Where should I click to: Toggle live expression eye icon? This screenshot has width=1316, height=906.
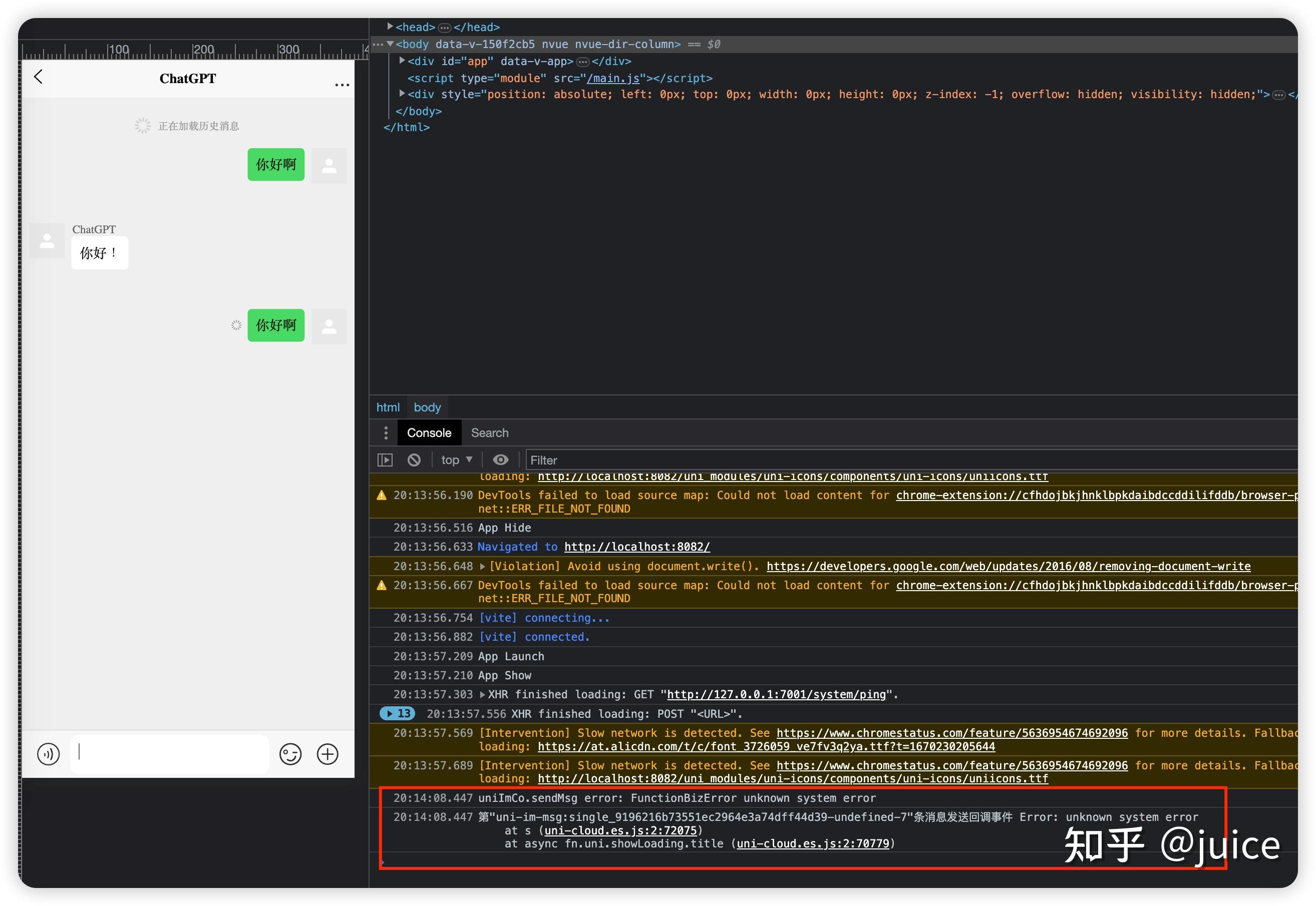click(500, 460)
